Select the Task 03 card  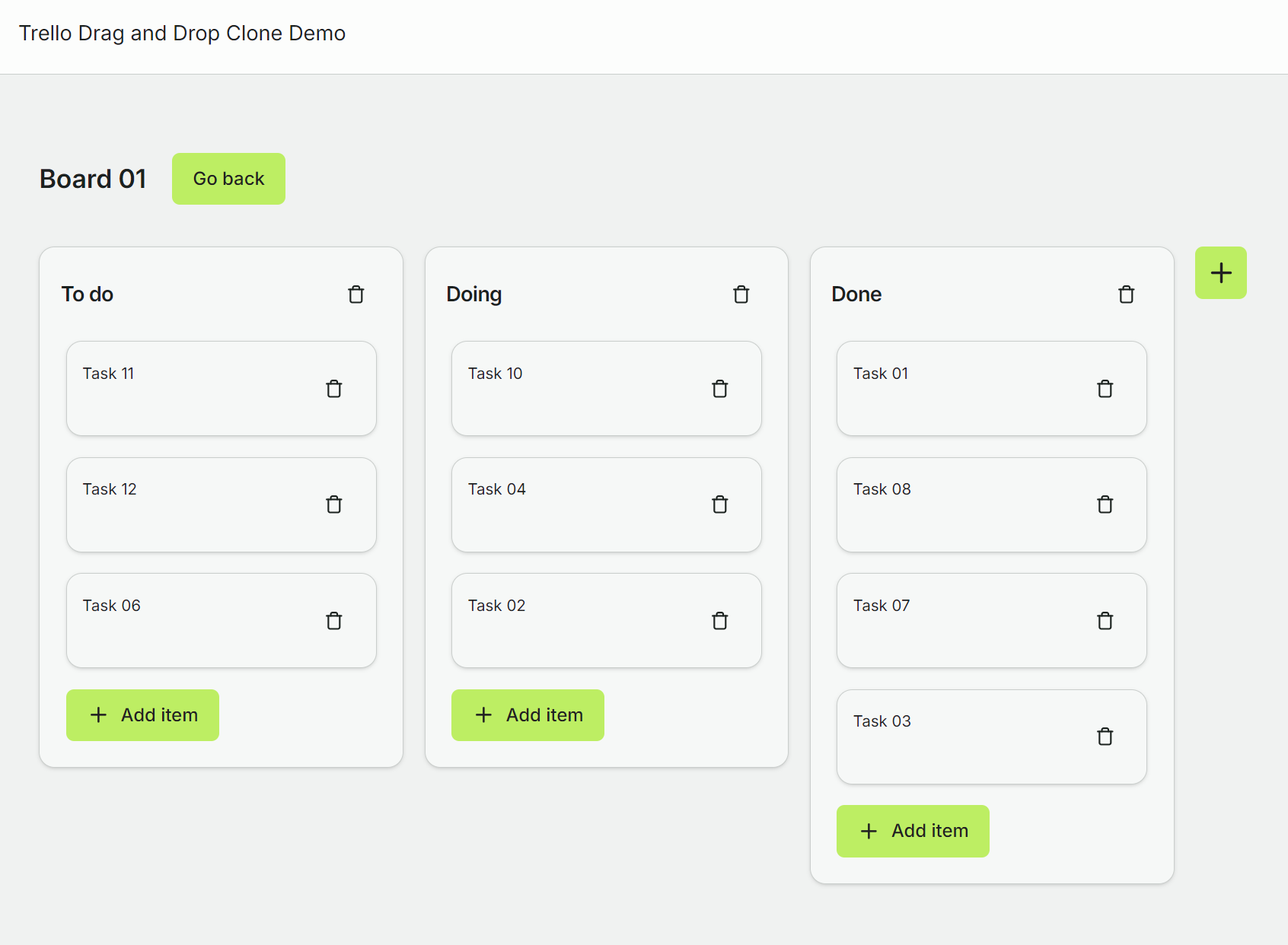pyautogui.click(x=992, y=737)
